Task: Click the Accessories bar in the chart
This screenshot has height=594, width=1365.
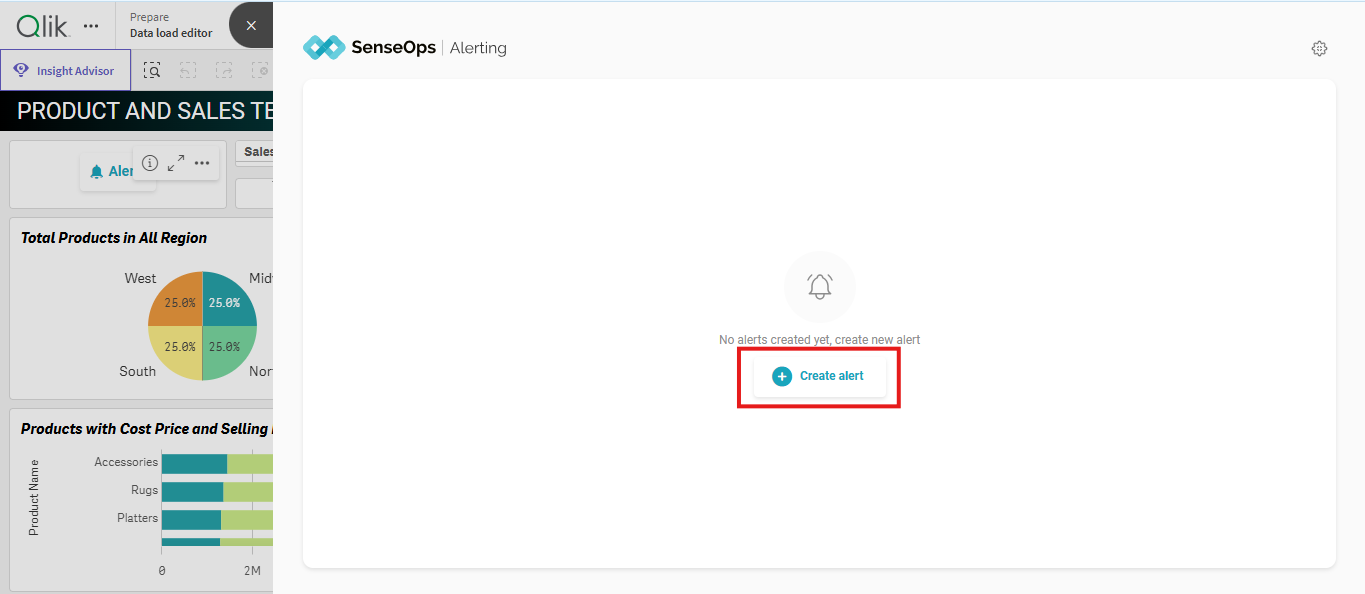Action: (x=217, y=463)
